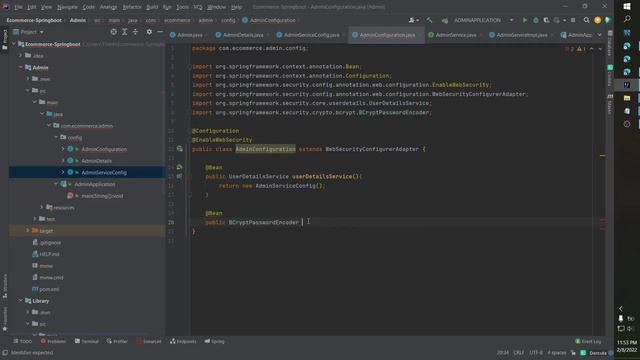Image resolution: width=640 pixels, height=360 pixels.
Task: Click the gutter icon beside the AdminConfiguration class line
Action: click(x=180, y=149)
